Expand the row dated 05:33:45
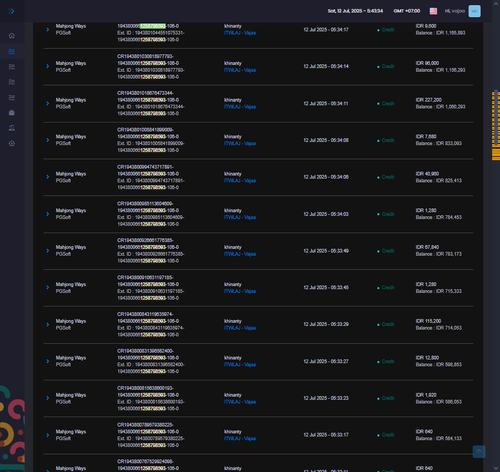The image size is (500, 472). click(x=48, y=287)
